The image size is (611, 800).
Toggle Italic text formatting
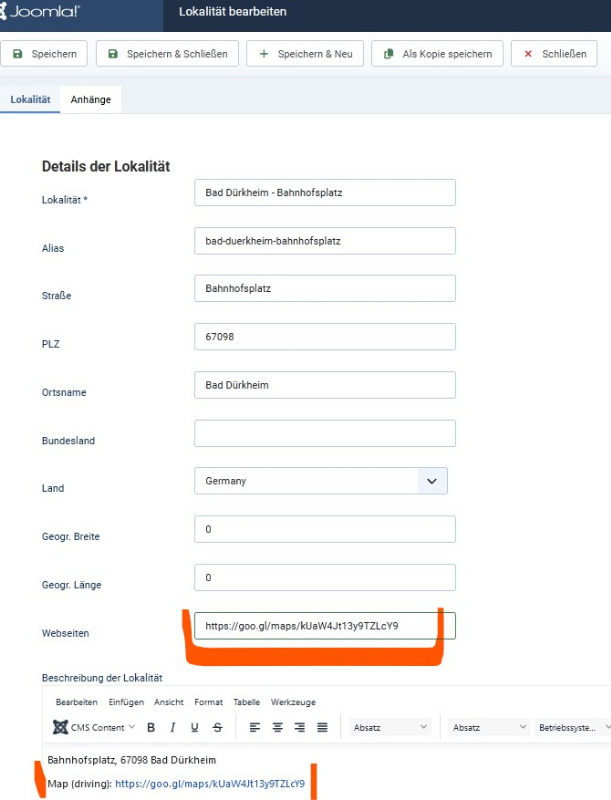[x=173, y=728]
